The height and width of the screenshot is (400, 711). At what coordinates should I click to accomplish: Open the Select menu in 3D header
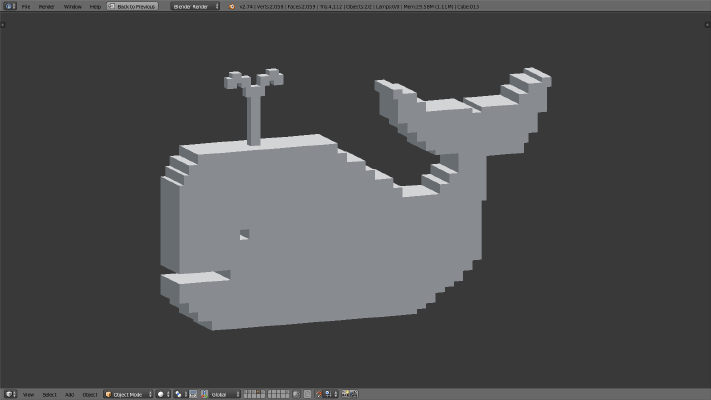(49, 395)
